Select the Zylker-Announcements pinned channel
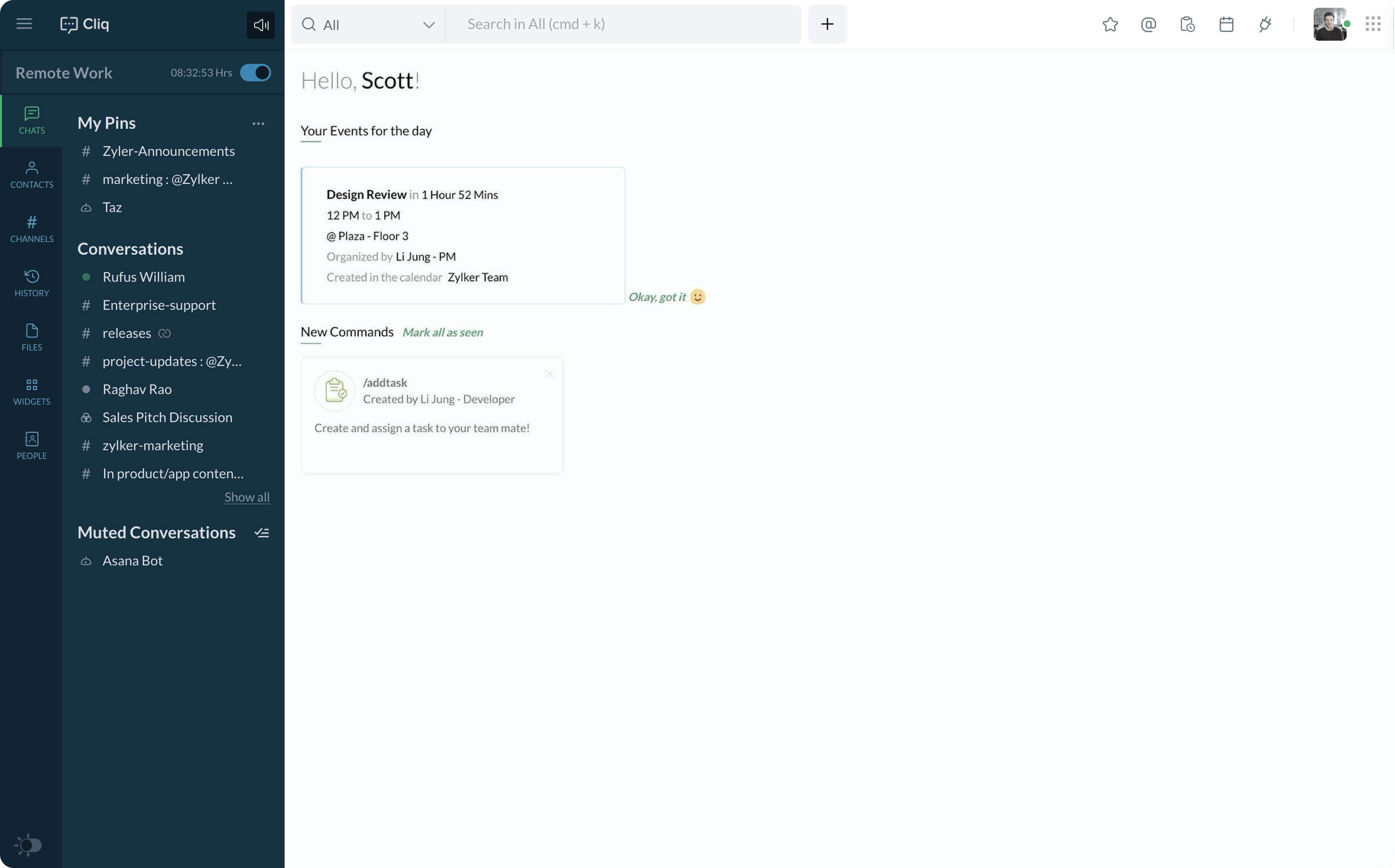The height and width of the screenshot is (868, 1395). (168, 151)
